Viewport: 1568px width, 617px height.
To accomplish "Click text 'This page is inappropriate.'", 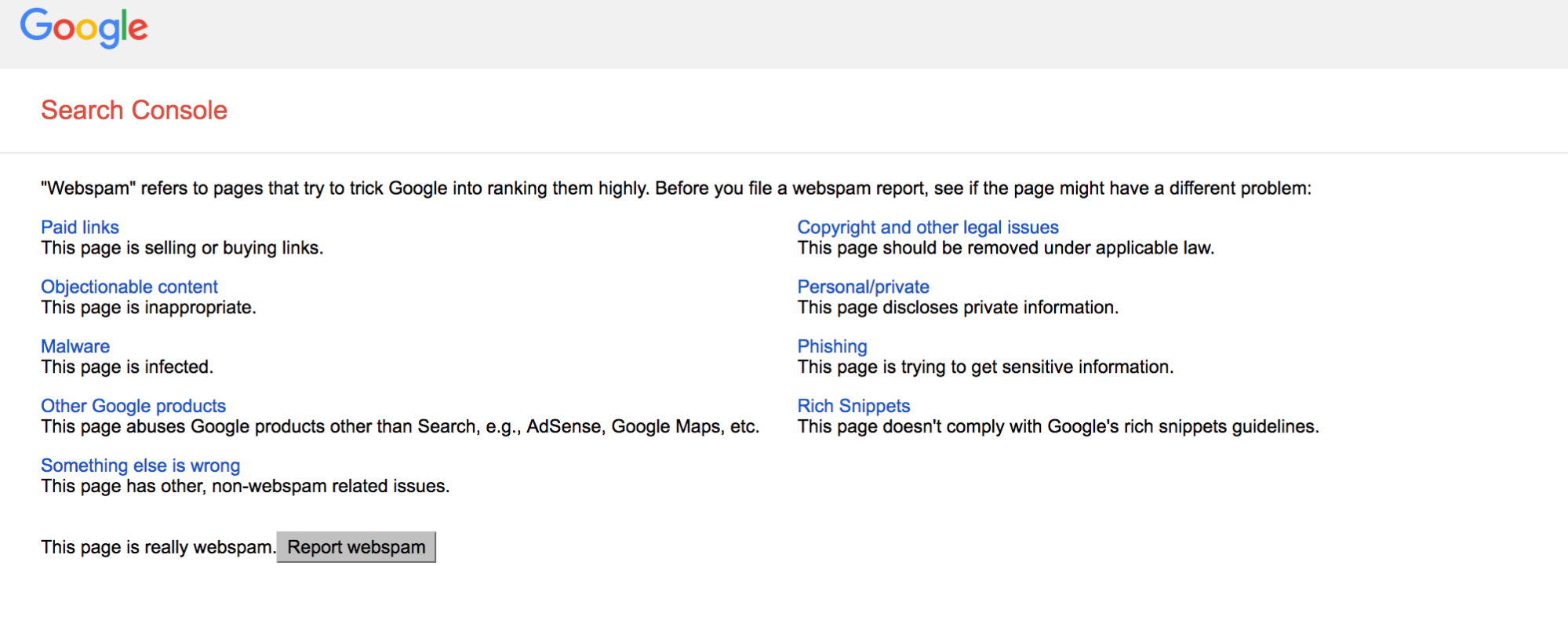I will pos(148,308).
